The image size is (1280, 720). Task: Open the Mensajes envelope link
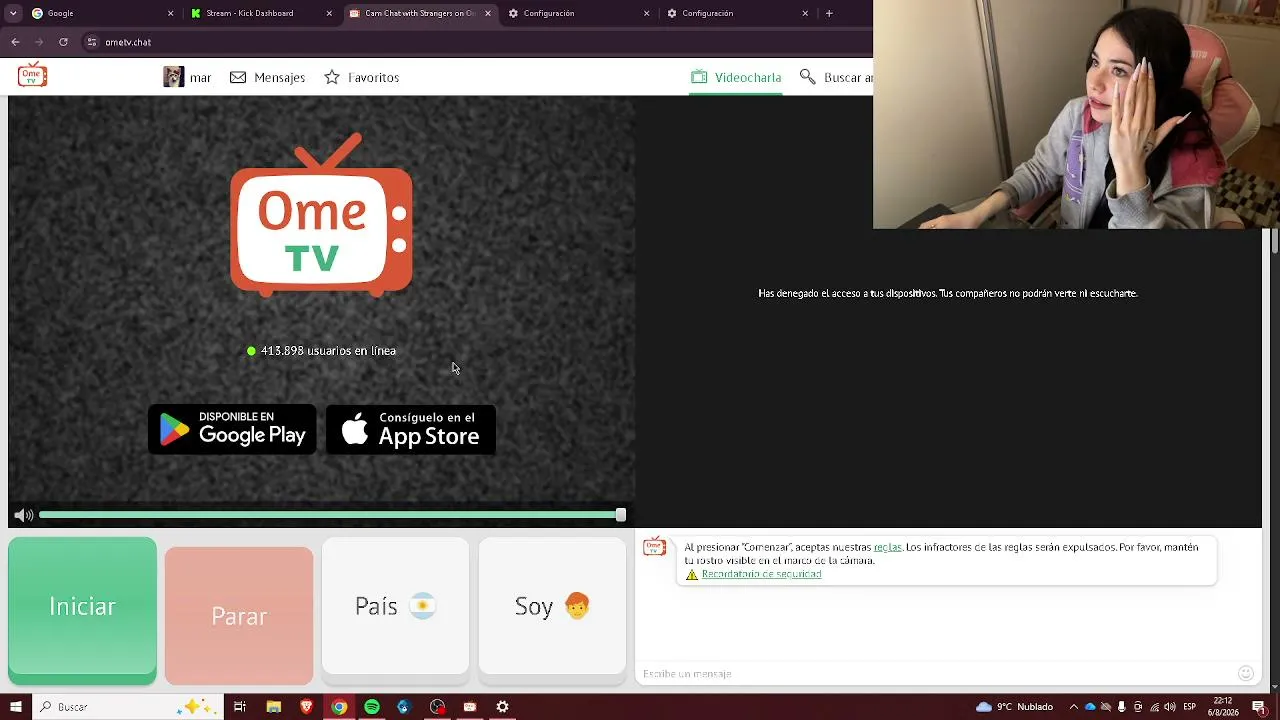[267, 77]
